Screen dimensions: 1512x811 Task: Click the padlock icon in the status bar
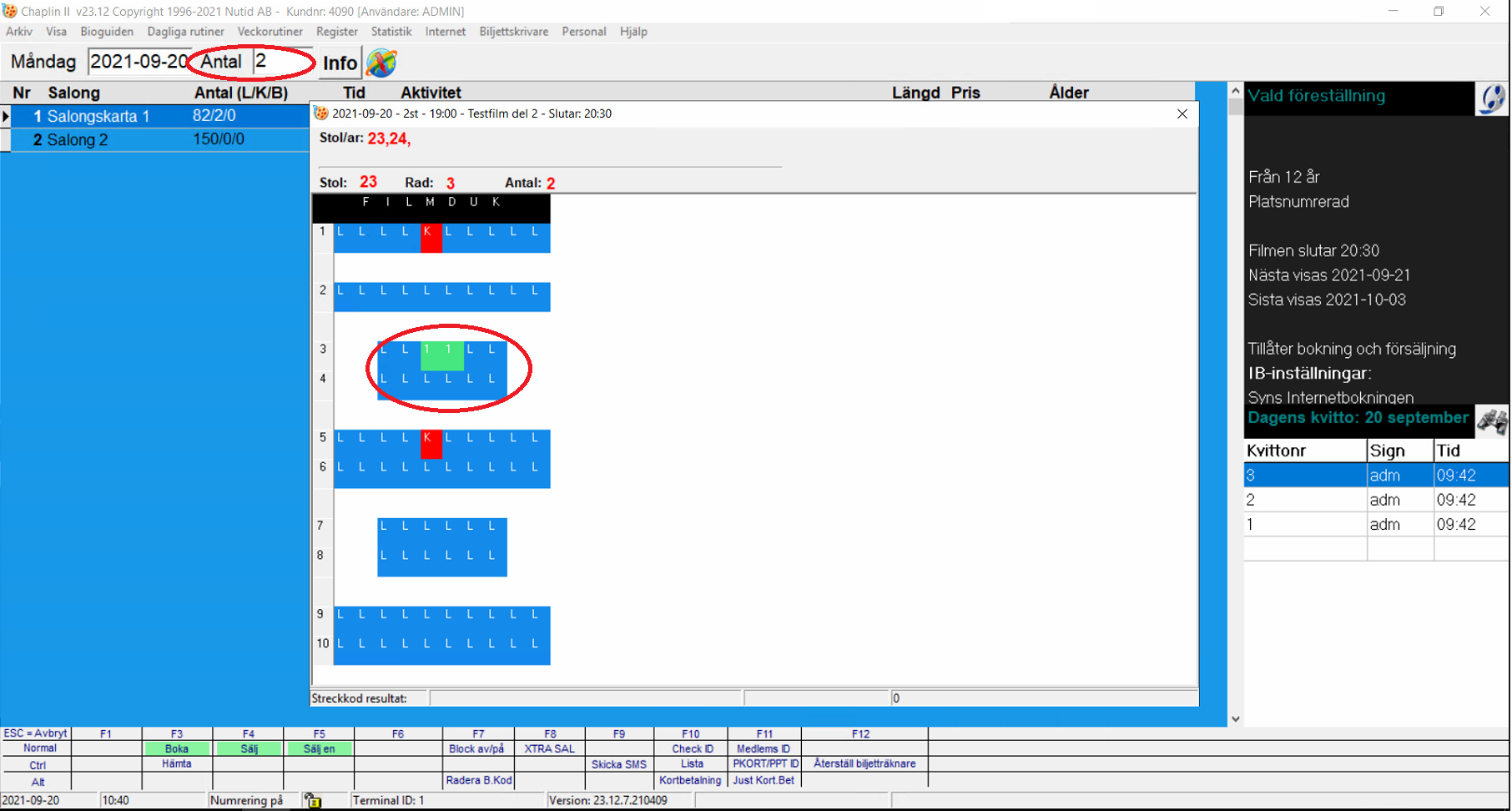pyautogui.click(x=313, y=800)
